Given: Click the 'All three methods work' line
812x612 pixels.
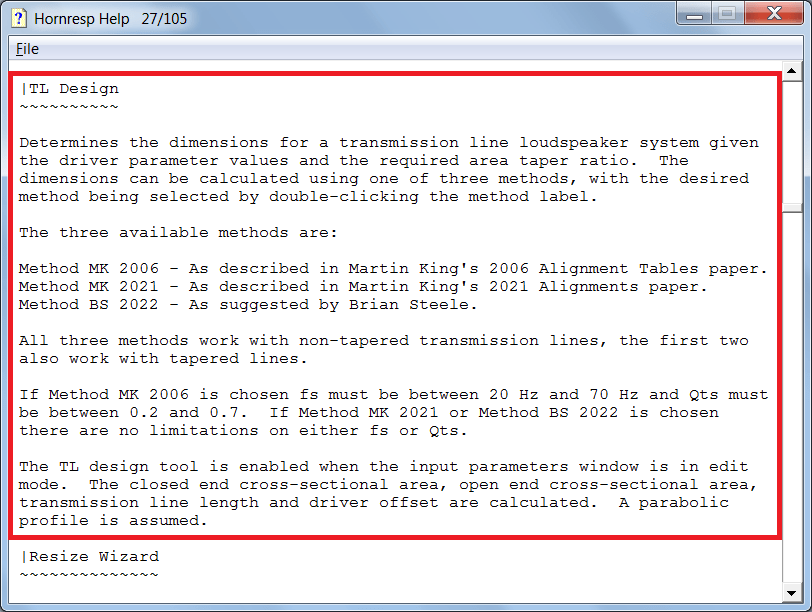Looking at the screenshot, I should (x=384, y=341).
